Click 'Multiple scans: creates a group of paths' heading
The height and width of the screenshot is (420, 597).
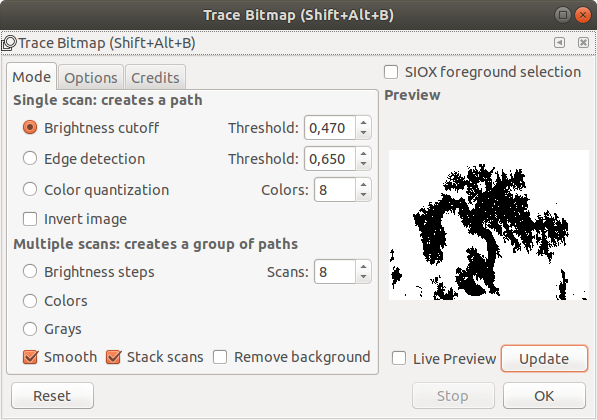pos(156,244)
